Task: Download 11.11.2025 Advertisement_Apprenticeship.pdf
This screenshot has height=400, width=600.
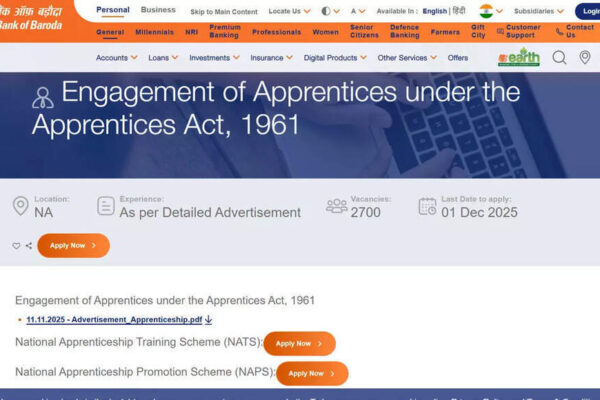Action: click(114, 320)
